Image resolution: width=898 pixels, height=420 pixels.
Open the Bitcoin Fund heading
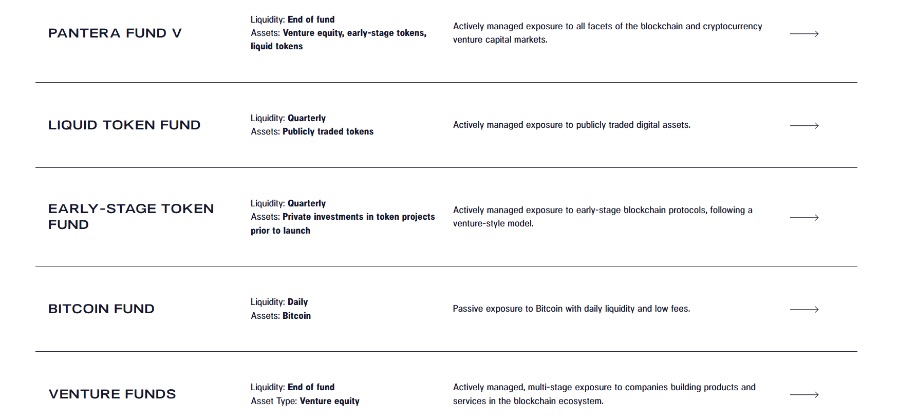coord(101,309)
